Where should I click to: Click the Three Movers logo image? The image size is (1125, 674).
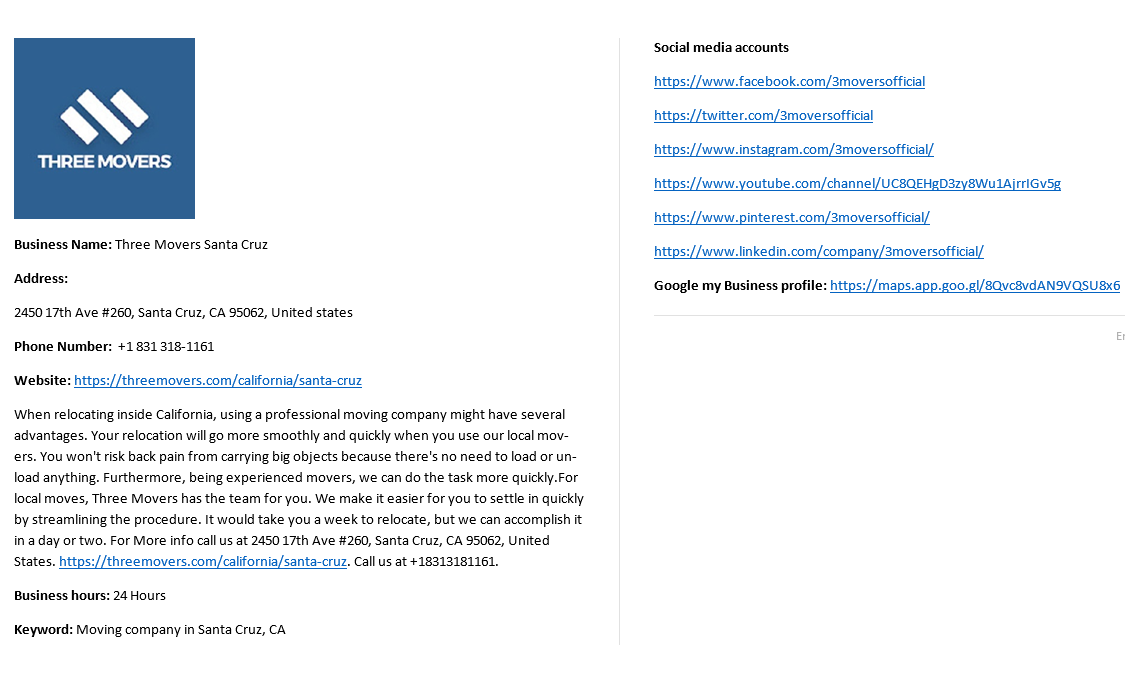(x=104, y=128)
